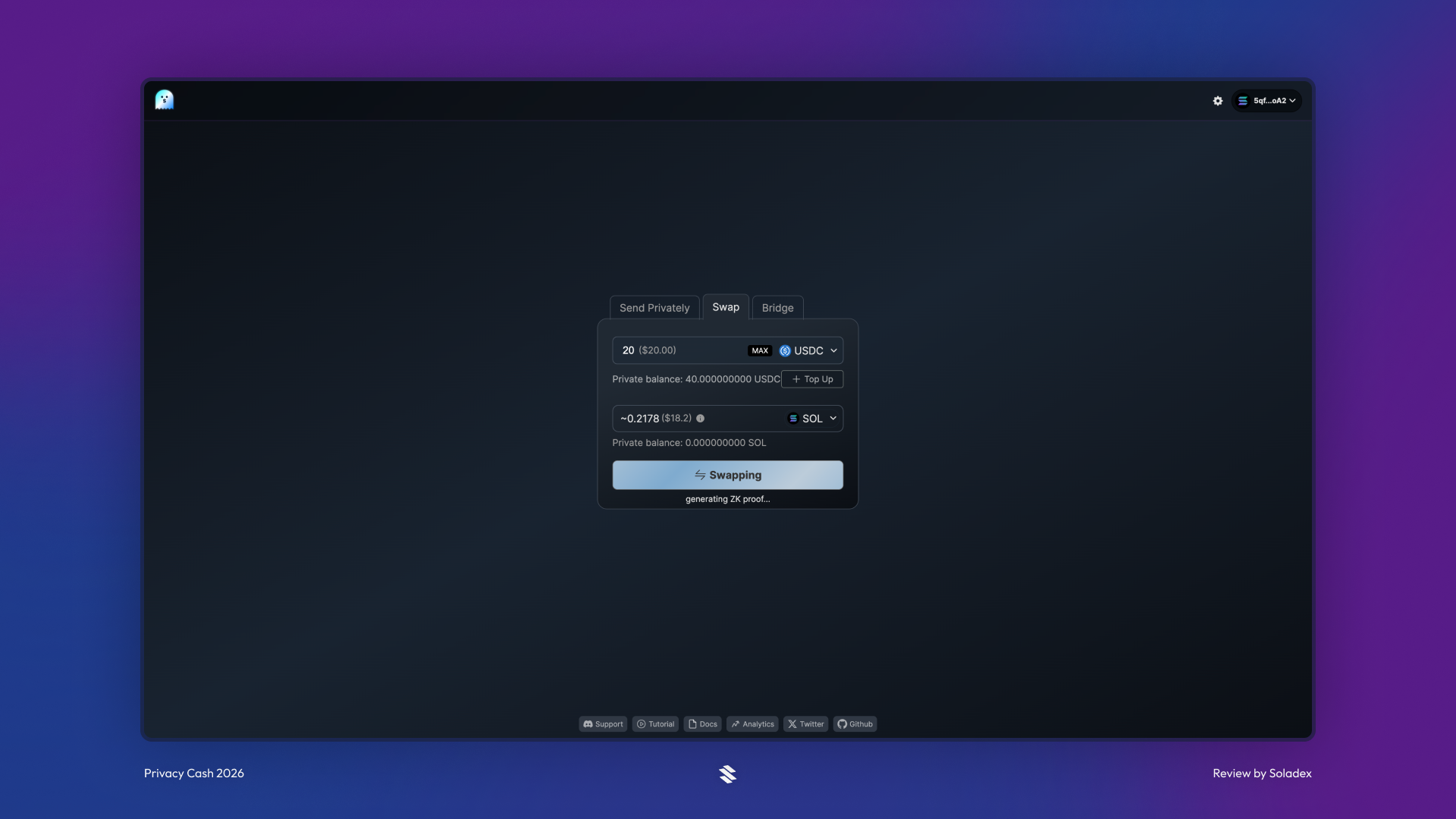Click the Discord icon on Support button

point(588,724)
